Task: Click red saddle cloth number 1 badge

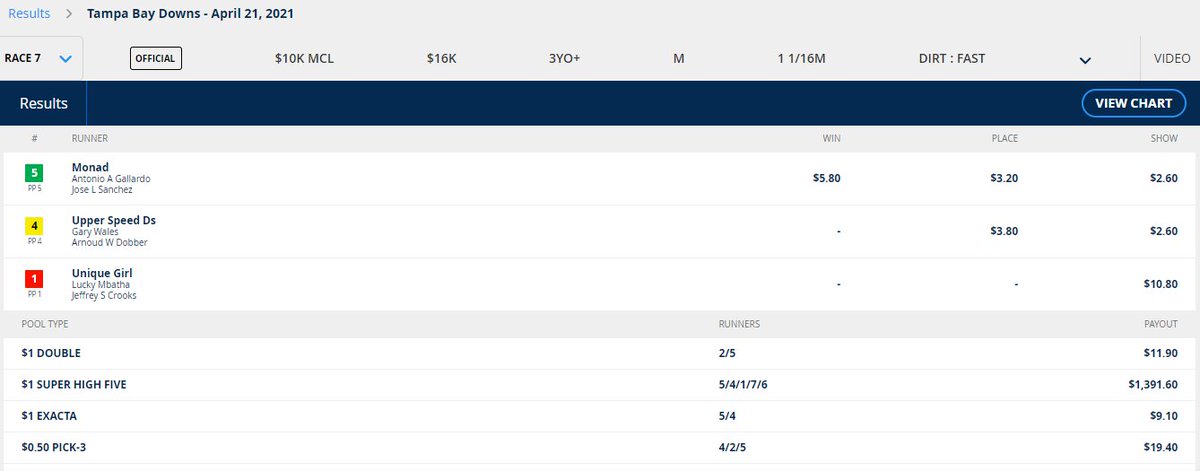Action: pyautogui.click(x=35, y=279)
